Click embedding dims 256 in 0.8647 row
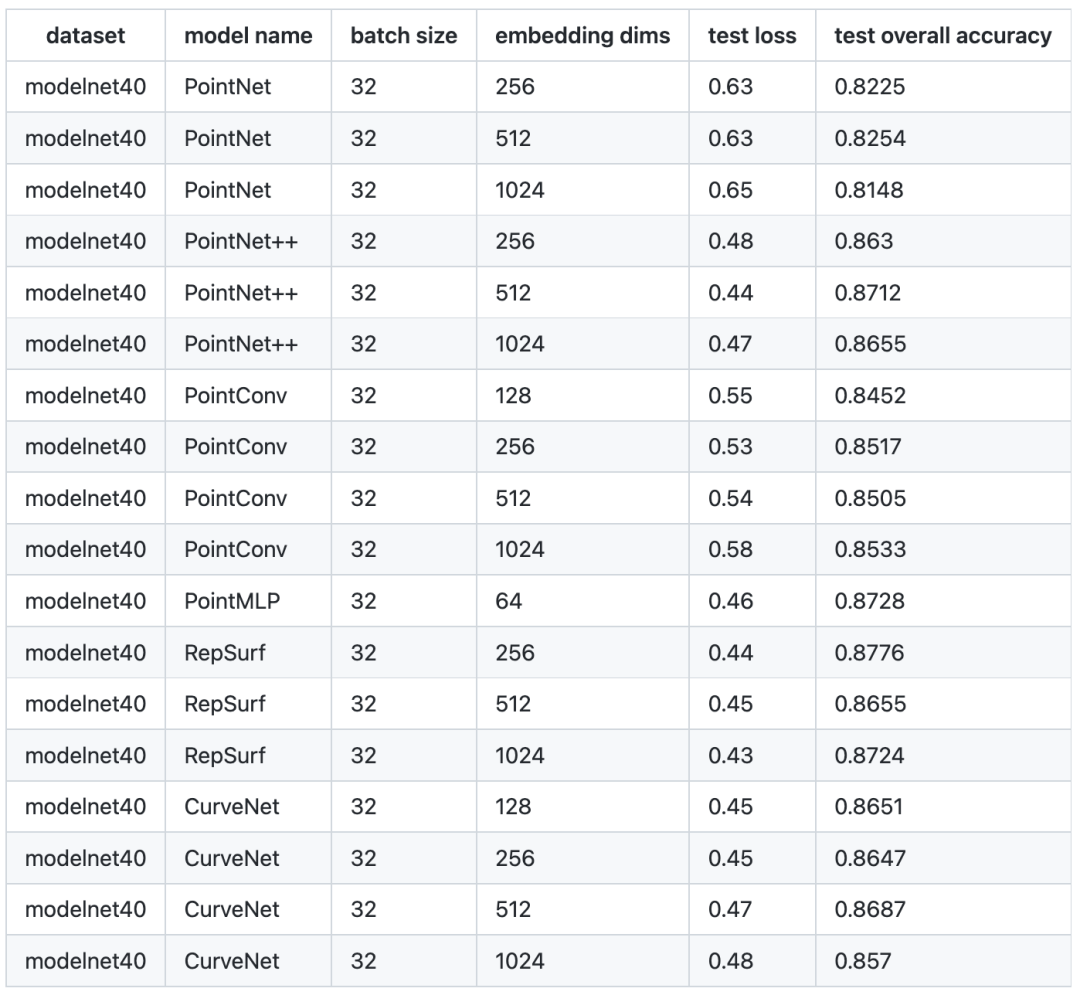The height and width of the screenshot is (995, 1080). point(515,858)
